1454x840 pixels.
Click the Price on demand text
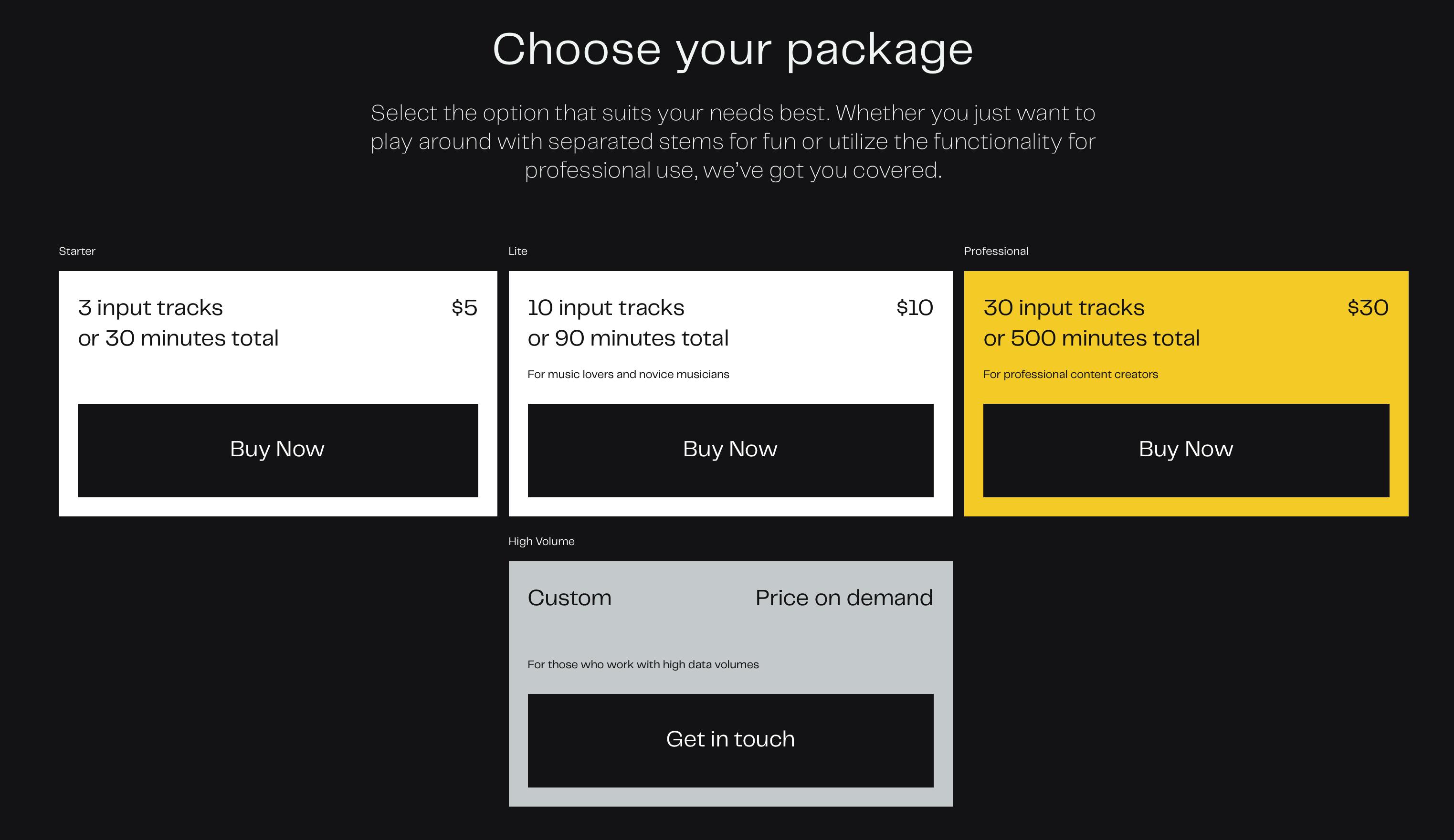843,598
